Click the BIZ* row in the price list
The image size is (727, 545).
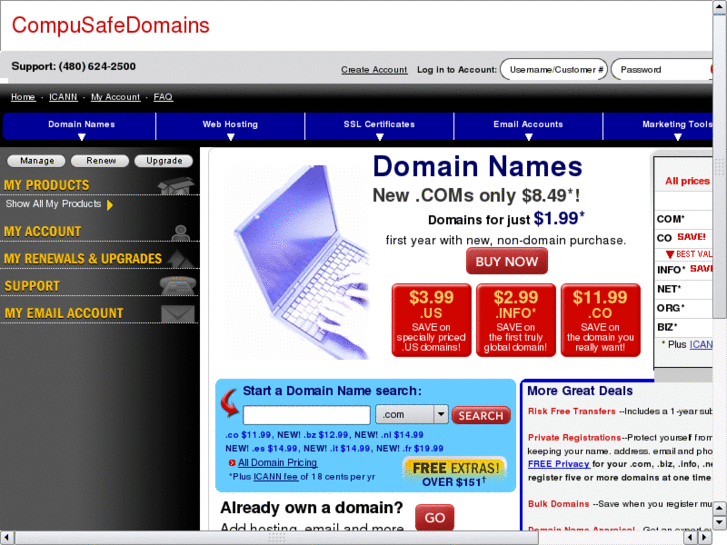click(x=684, y=327)
